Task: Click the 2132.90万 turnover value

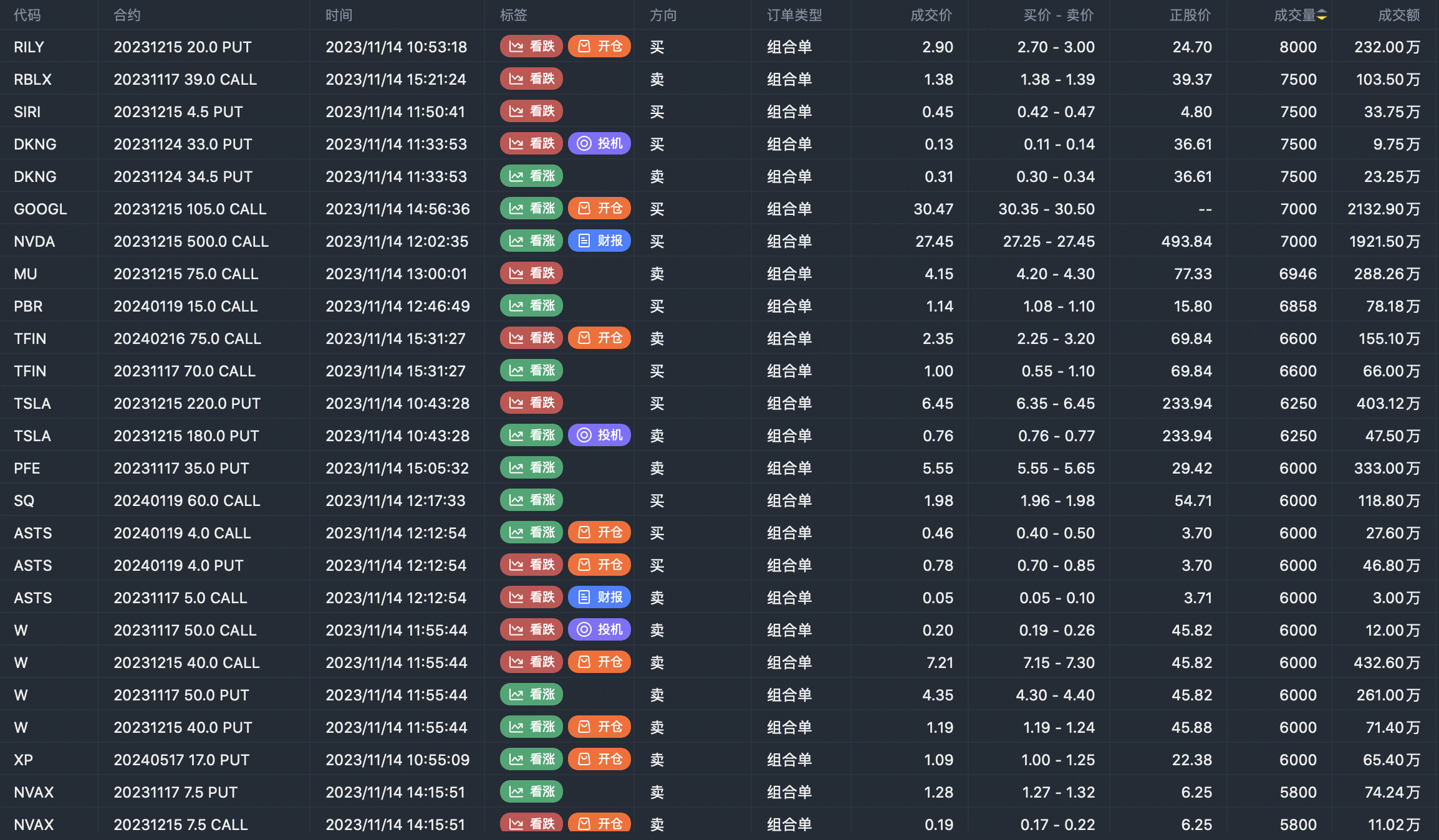Action: click(1384, 209)
